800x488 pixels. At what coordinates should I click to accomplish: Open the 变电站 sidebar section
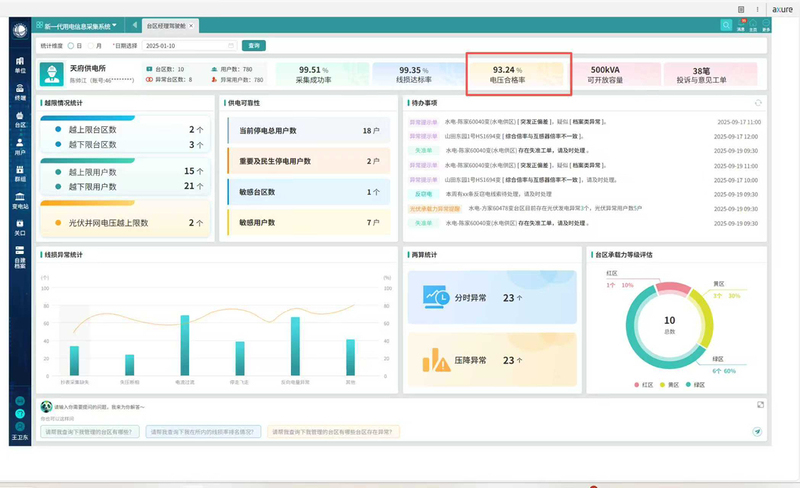[x=20, y=201]
